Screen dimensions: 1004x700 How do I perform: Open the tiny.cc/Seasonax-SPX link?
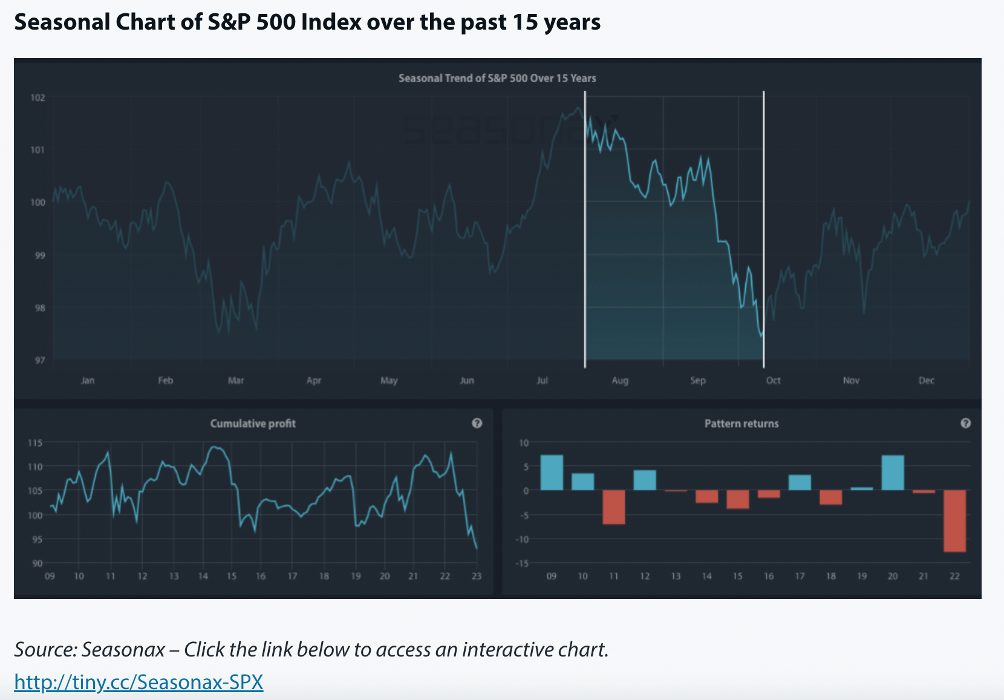coord(139,682)
